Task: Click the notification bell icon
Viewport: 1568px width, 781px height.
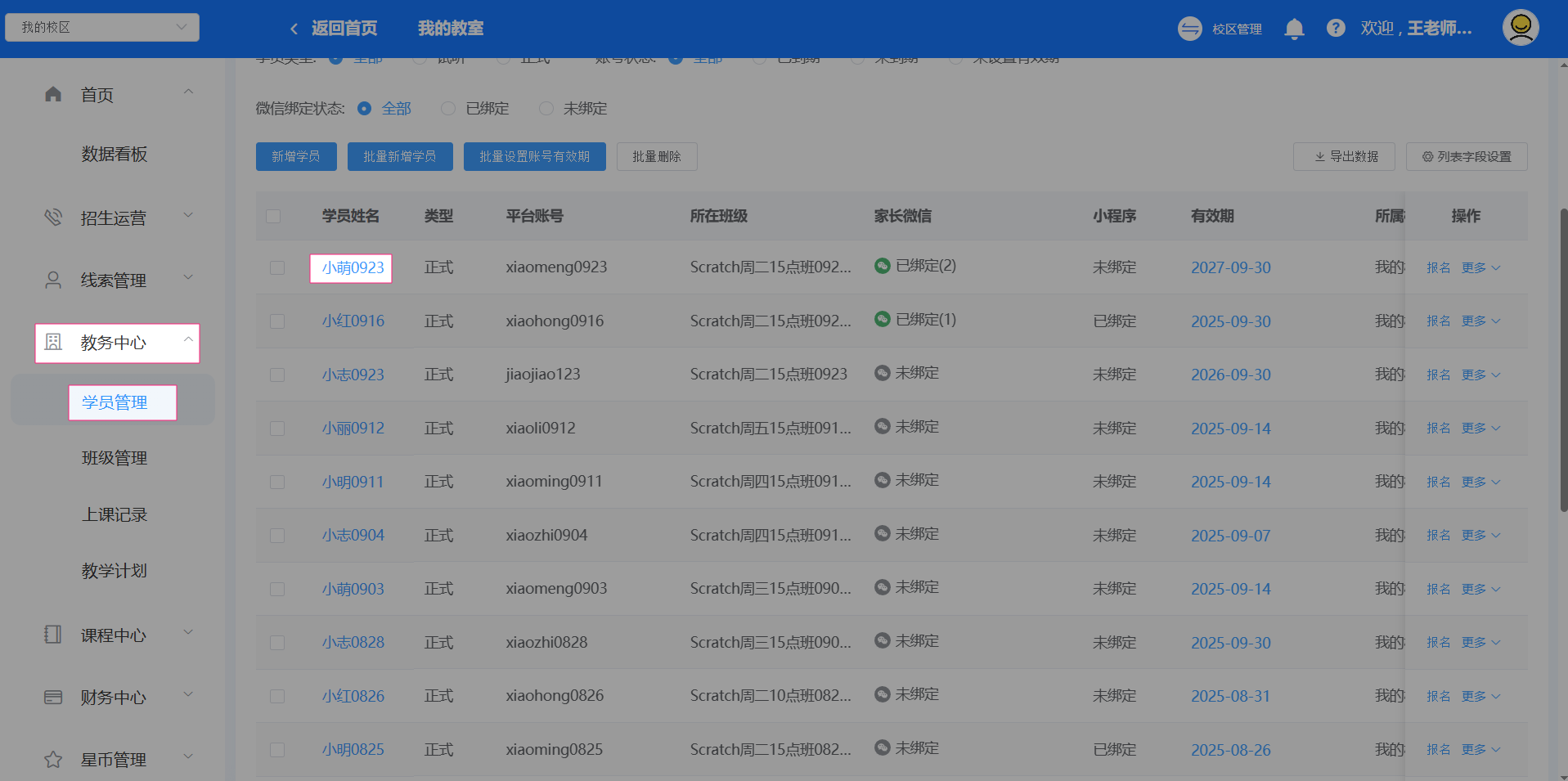Action: [x=1294, y=29]
